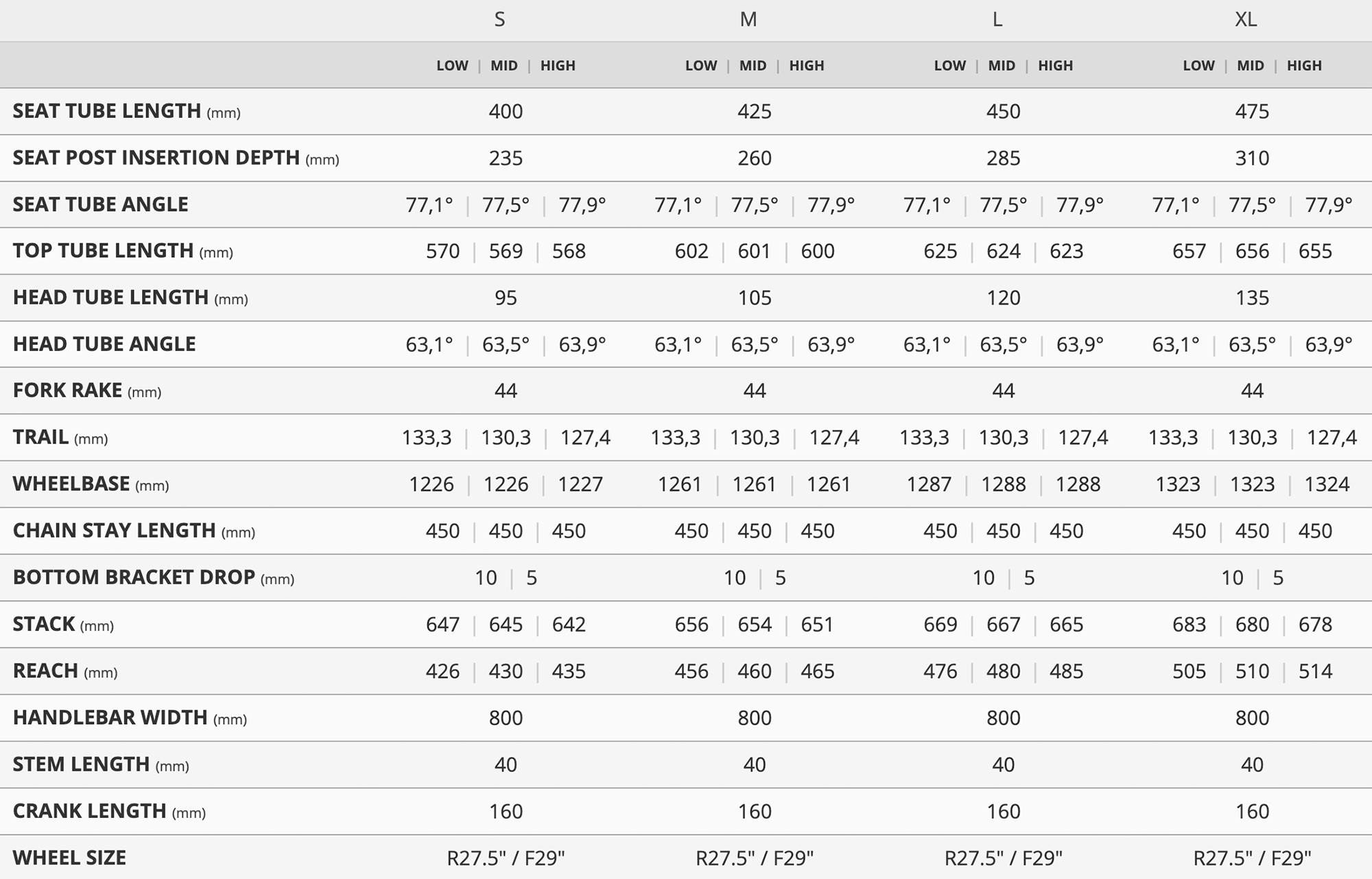The width and height of the screenshot is (1372, 879).
Task: Select the Head Tube Angle row label
Action: click(104, 344)
